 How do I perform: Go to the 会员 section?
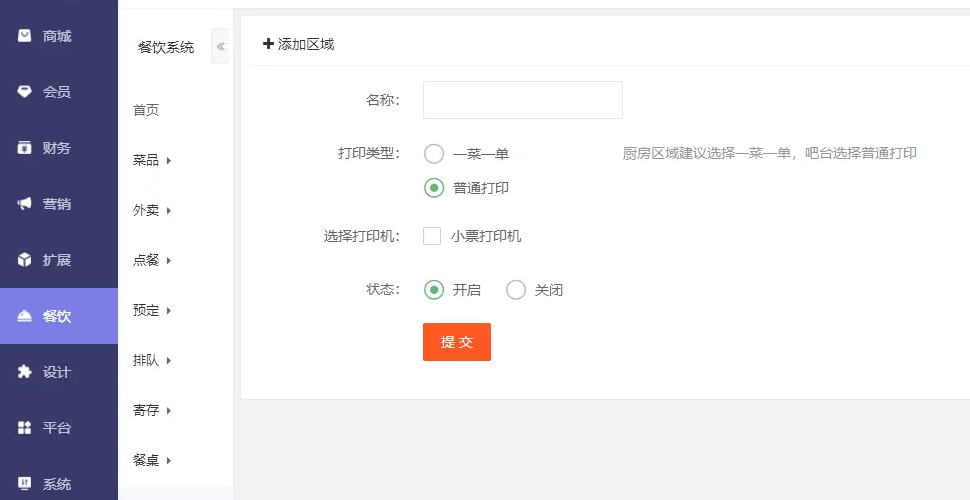[x=59, y=92]
